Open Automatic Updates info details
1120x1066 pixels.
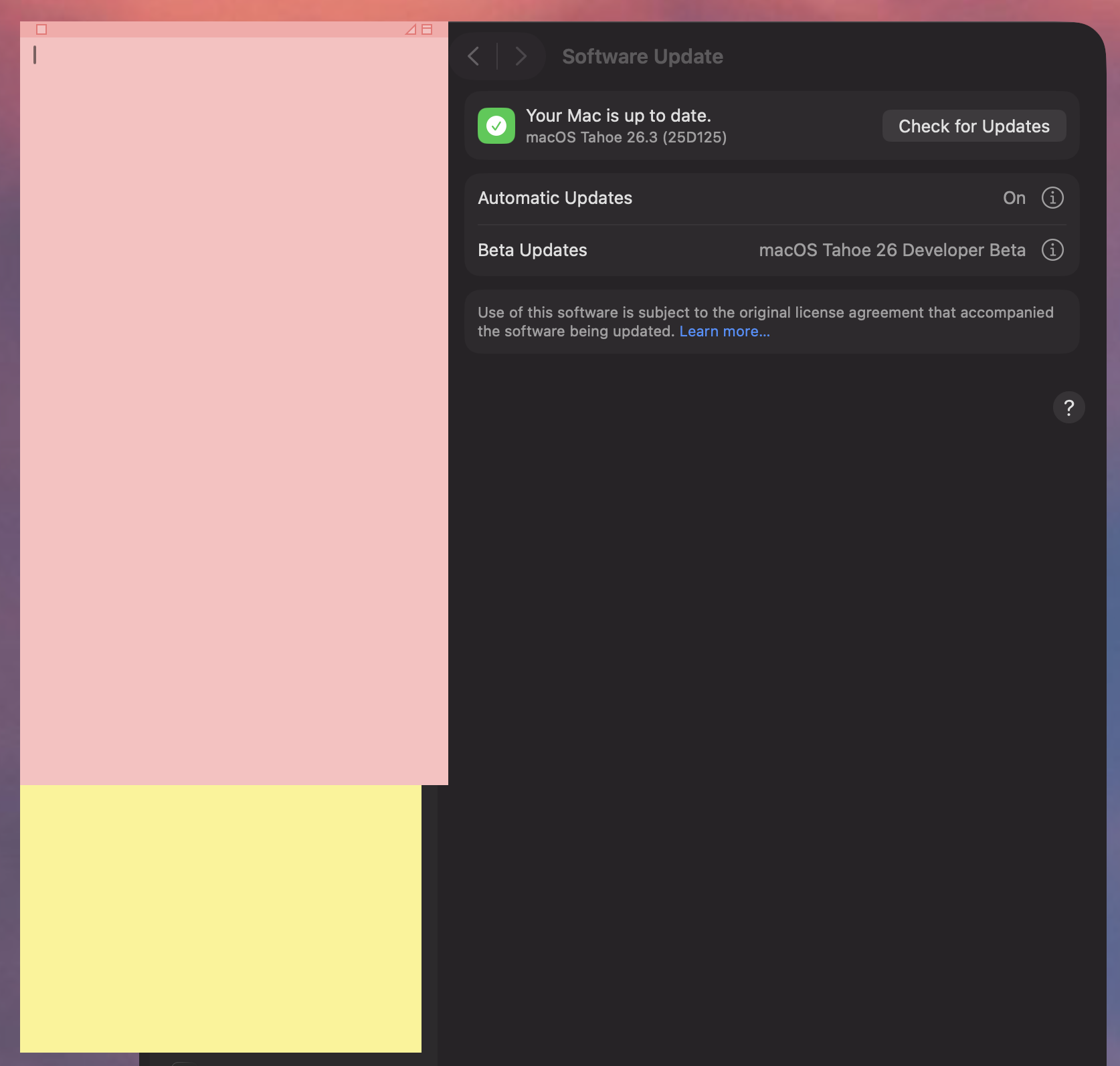coord(1052,198)
